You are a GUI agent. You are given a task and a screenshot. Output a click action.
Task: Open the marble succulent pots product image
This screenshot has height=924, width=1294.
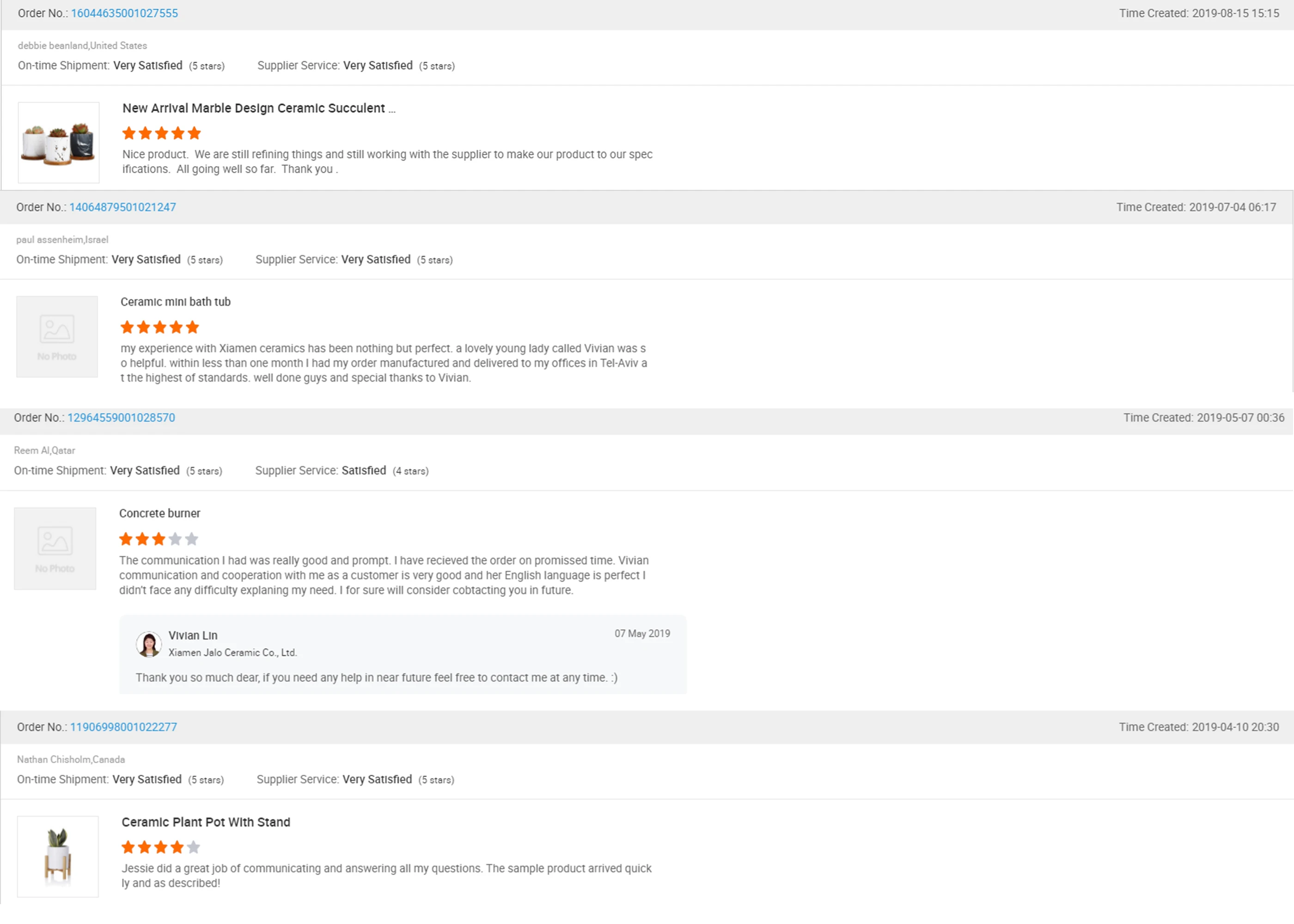pyautogui.click(x=59, y=142)
